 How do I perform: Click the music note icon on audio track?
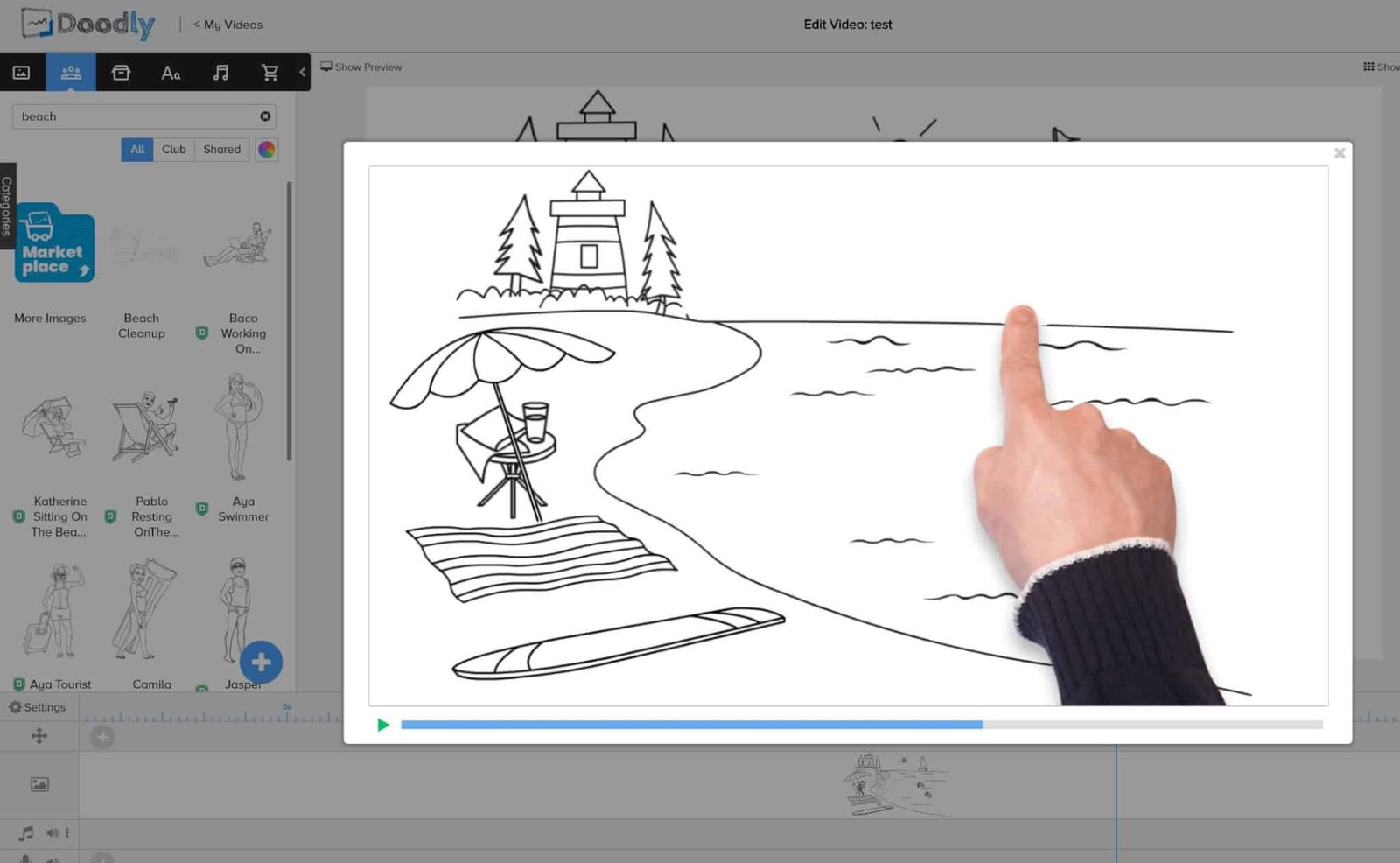point(27,832)
